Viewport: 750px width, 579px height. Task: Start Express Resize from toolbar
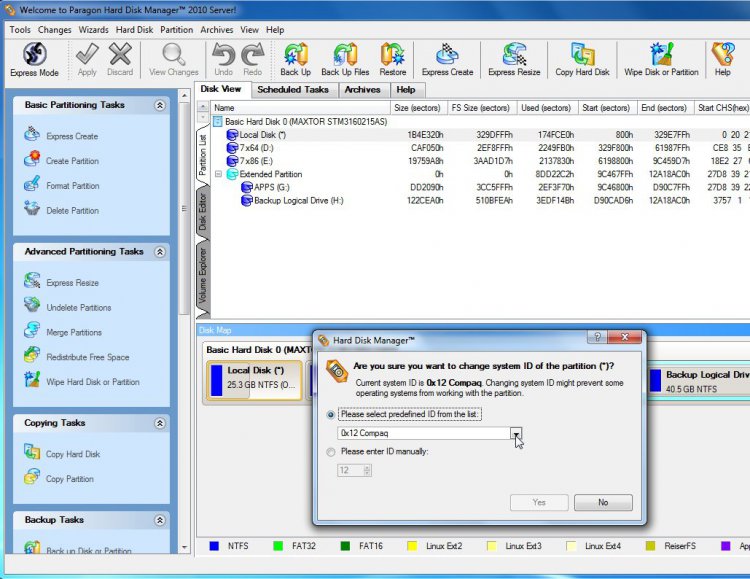514,59
